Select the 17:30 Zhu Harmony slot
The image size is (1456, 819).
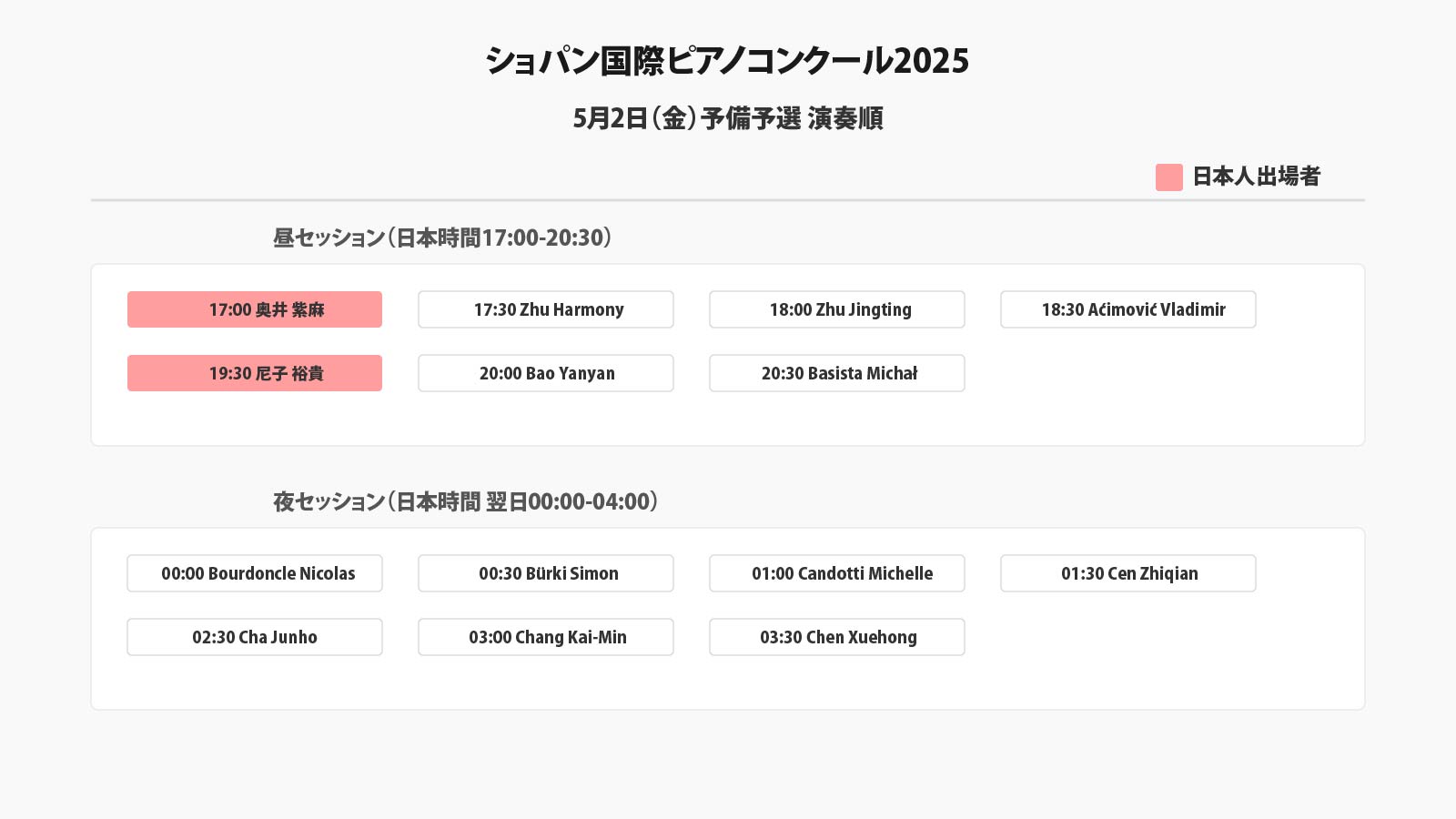[546, 309]
